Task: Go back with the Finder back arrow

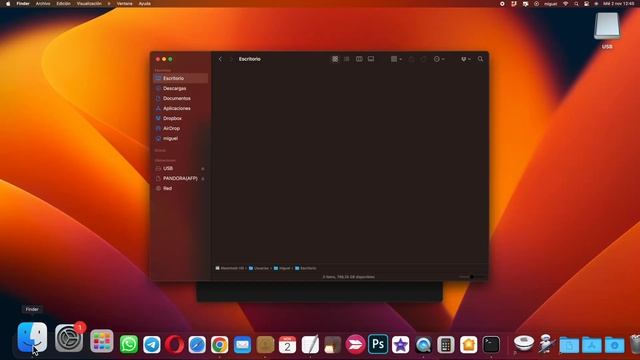Action: coord(220,59)
